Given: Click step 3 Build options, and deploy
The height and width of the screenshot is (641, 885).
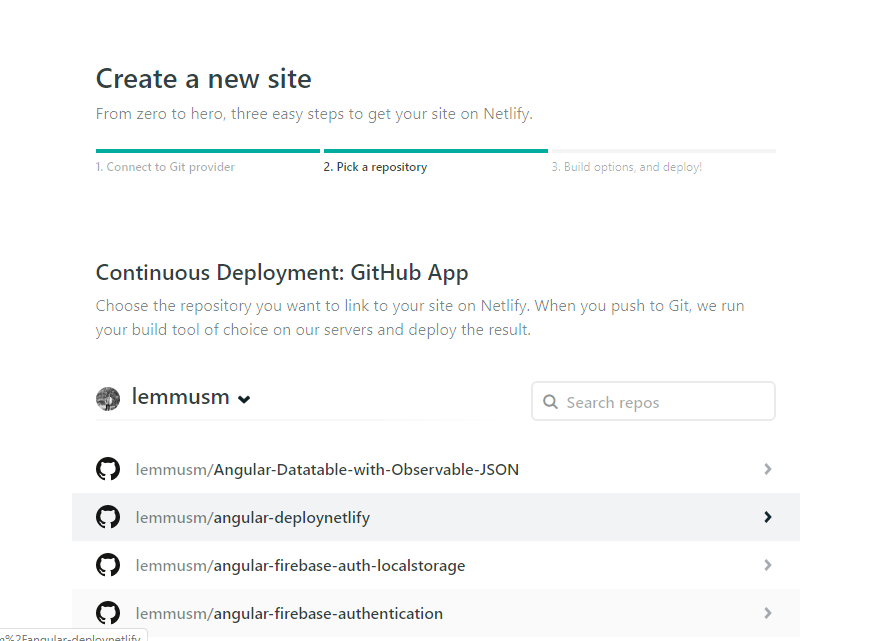Looking at the screenshot, I should click(x=627, y=167).
